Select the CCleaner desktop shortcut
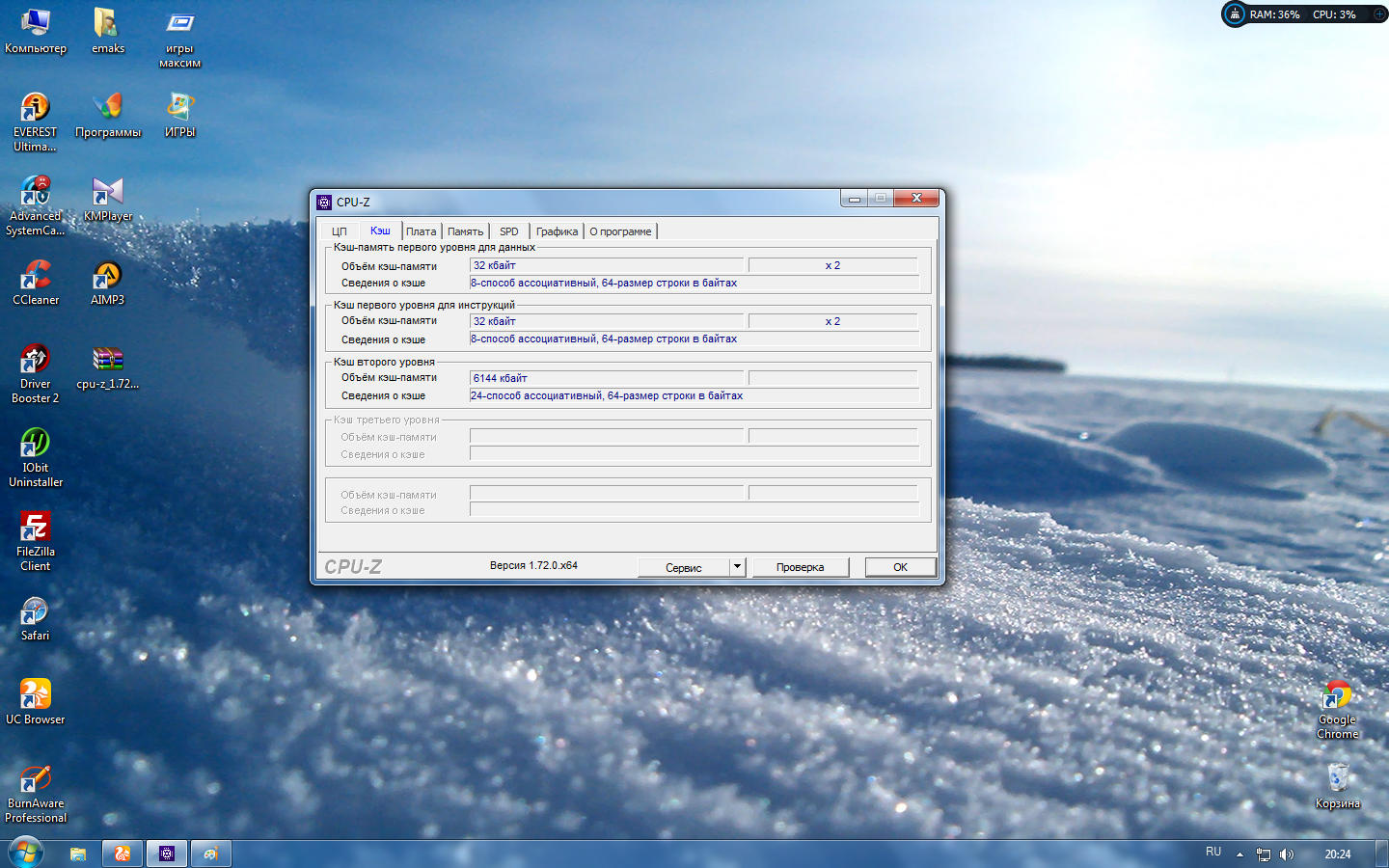1389x868 pixels. pyautogui.click(x=36, y=276)
